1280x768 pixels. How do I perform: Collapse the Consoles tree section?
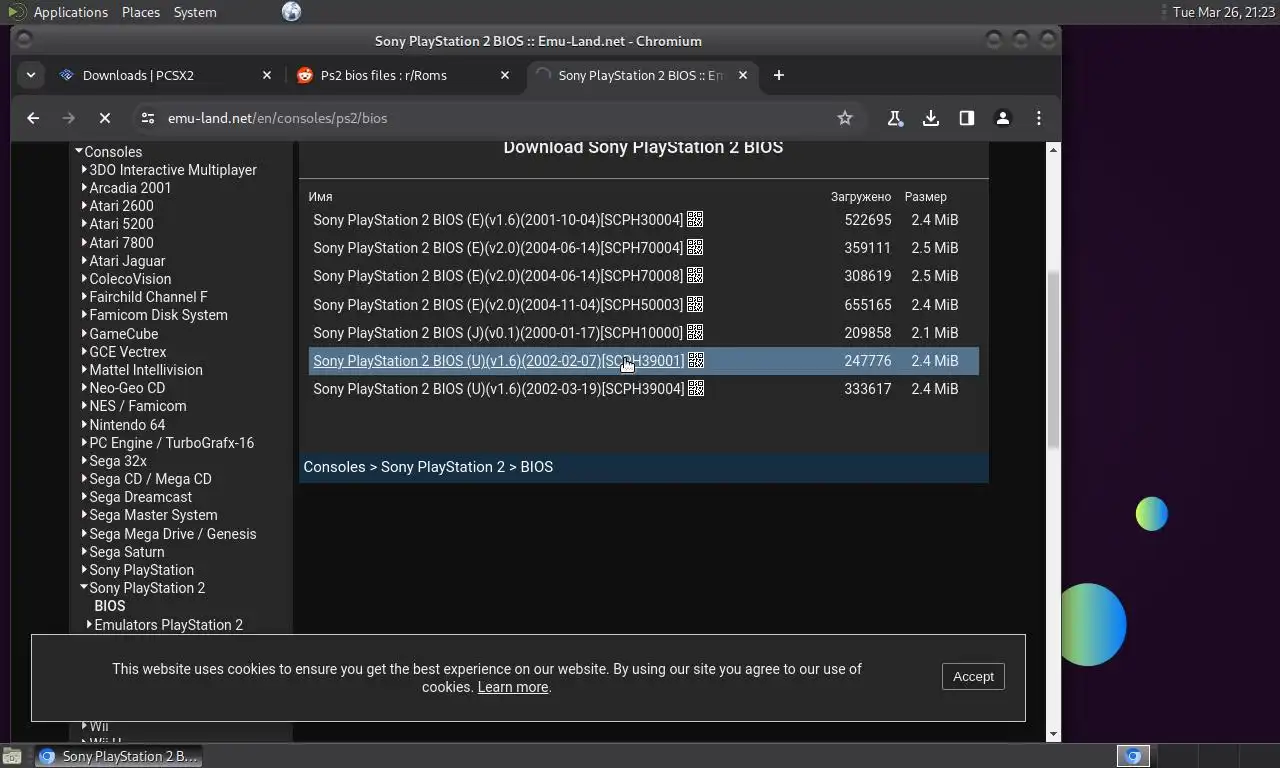79,151
